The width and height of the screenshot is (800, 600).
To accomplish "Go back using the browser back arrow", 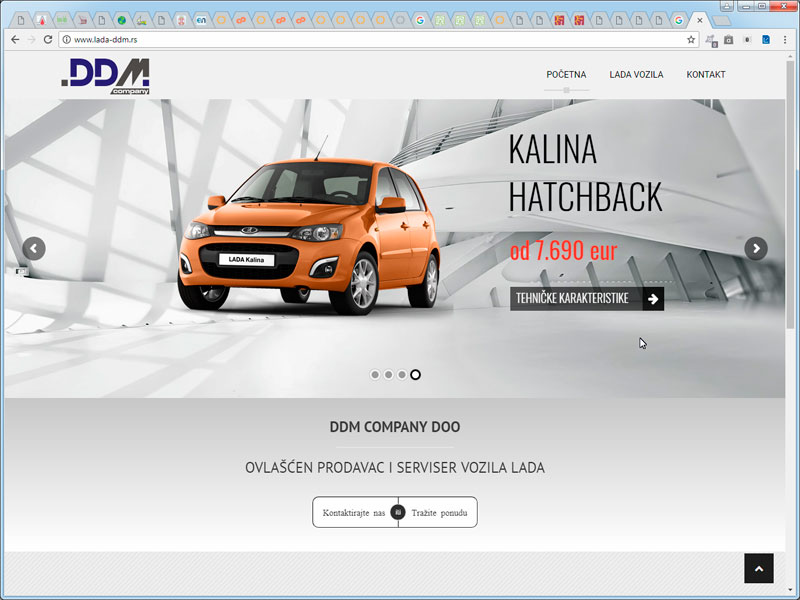I will [15, 39].
